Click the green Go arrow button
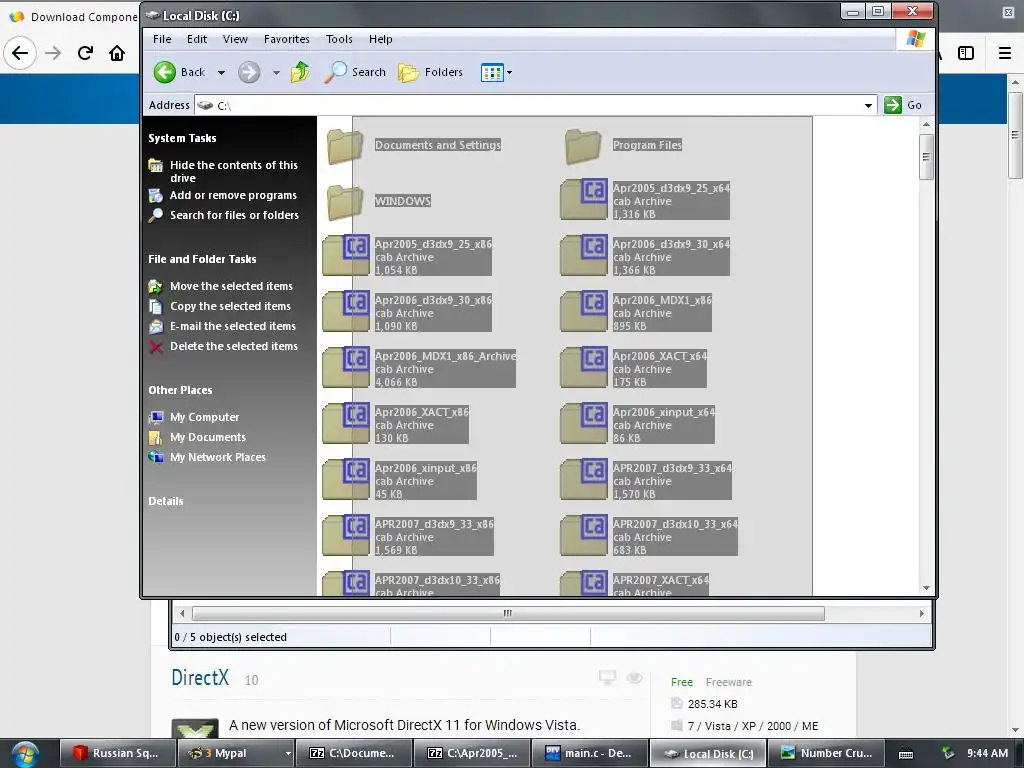The image size is (1024, 768). coord(893,104)
